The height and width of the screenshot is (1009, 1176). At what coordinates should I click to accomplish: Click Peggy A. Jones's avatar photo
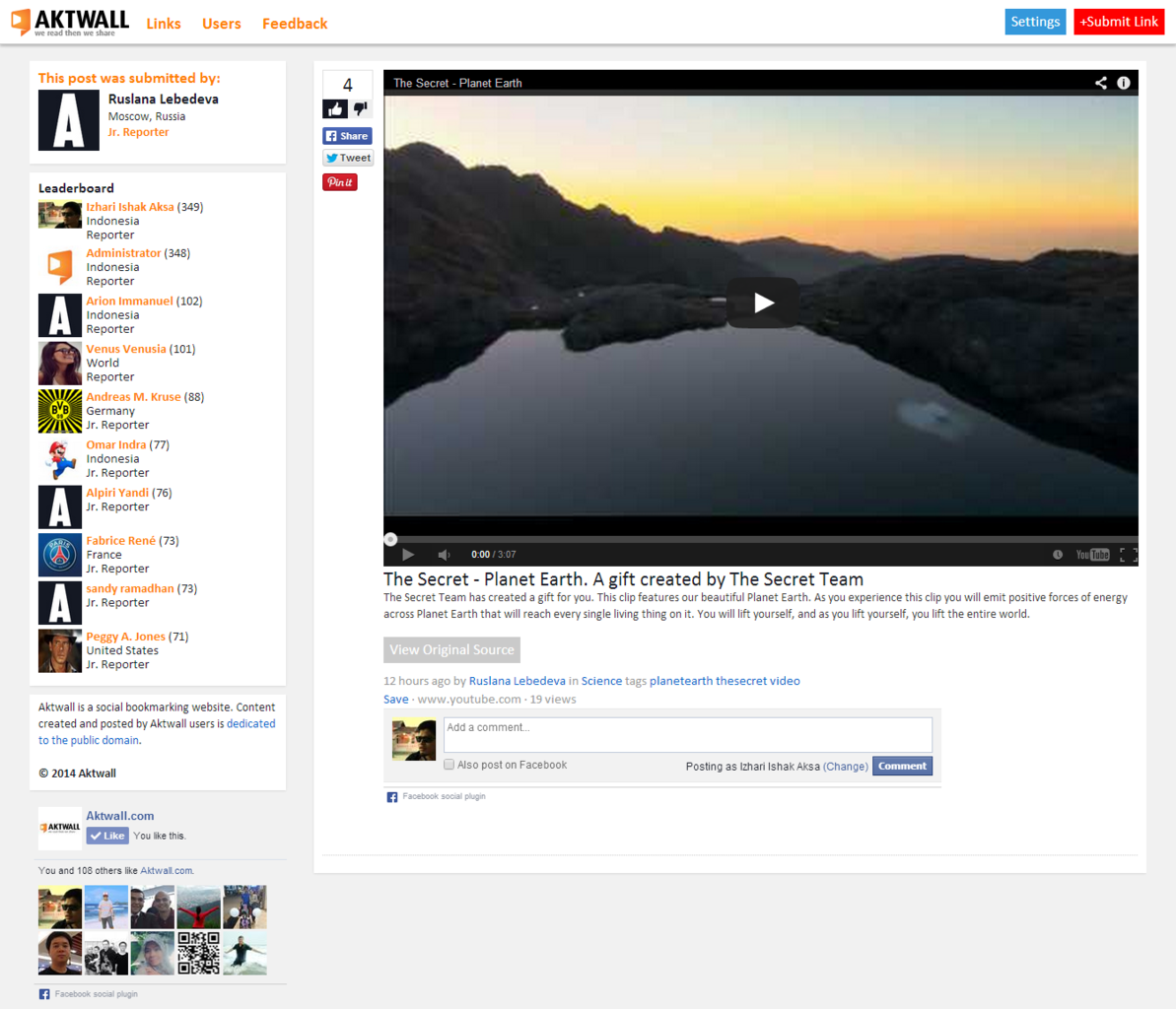[60, 650]
